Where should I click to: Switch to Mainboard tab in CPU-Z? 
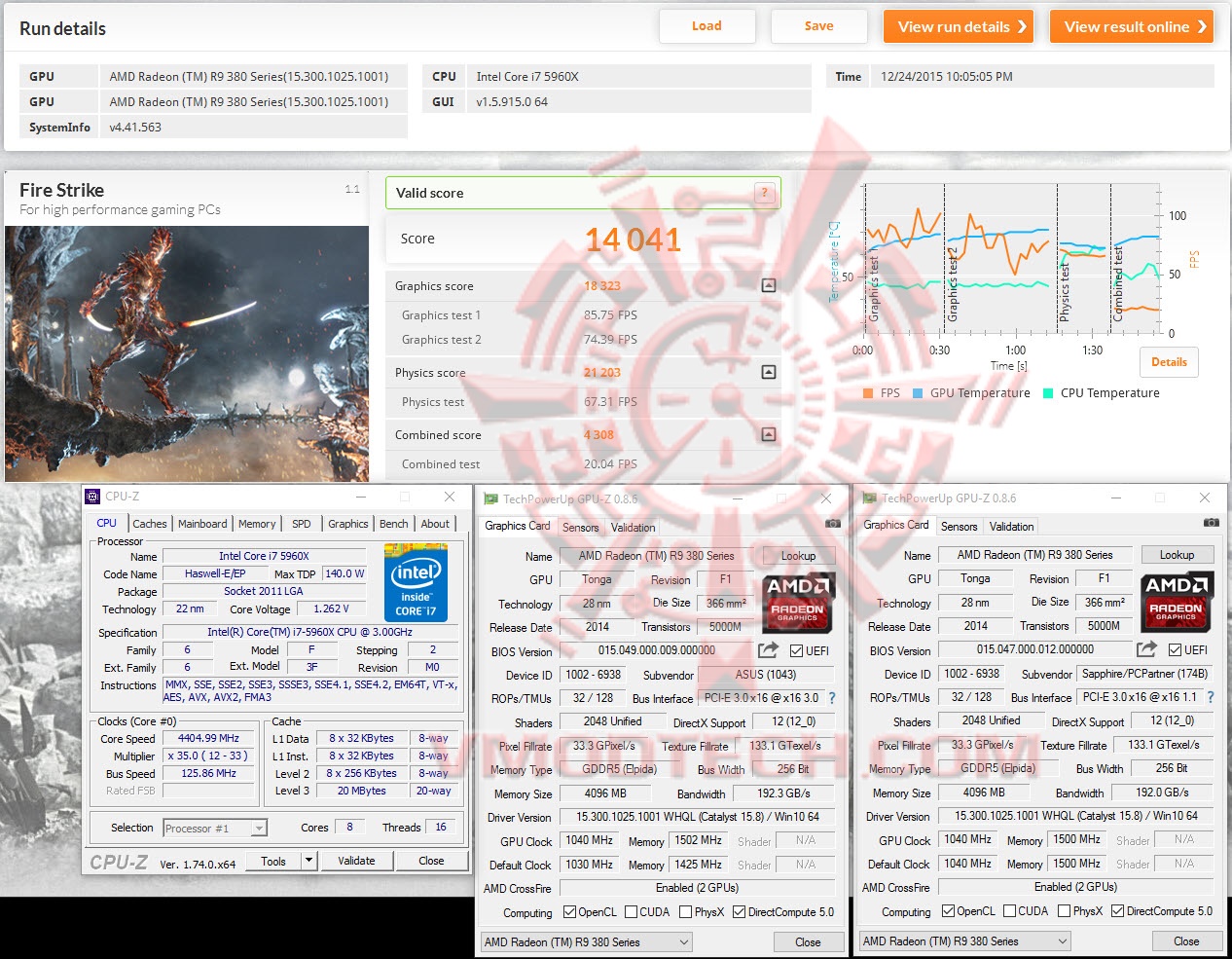click(202, 524)
